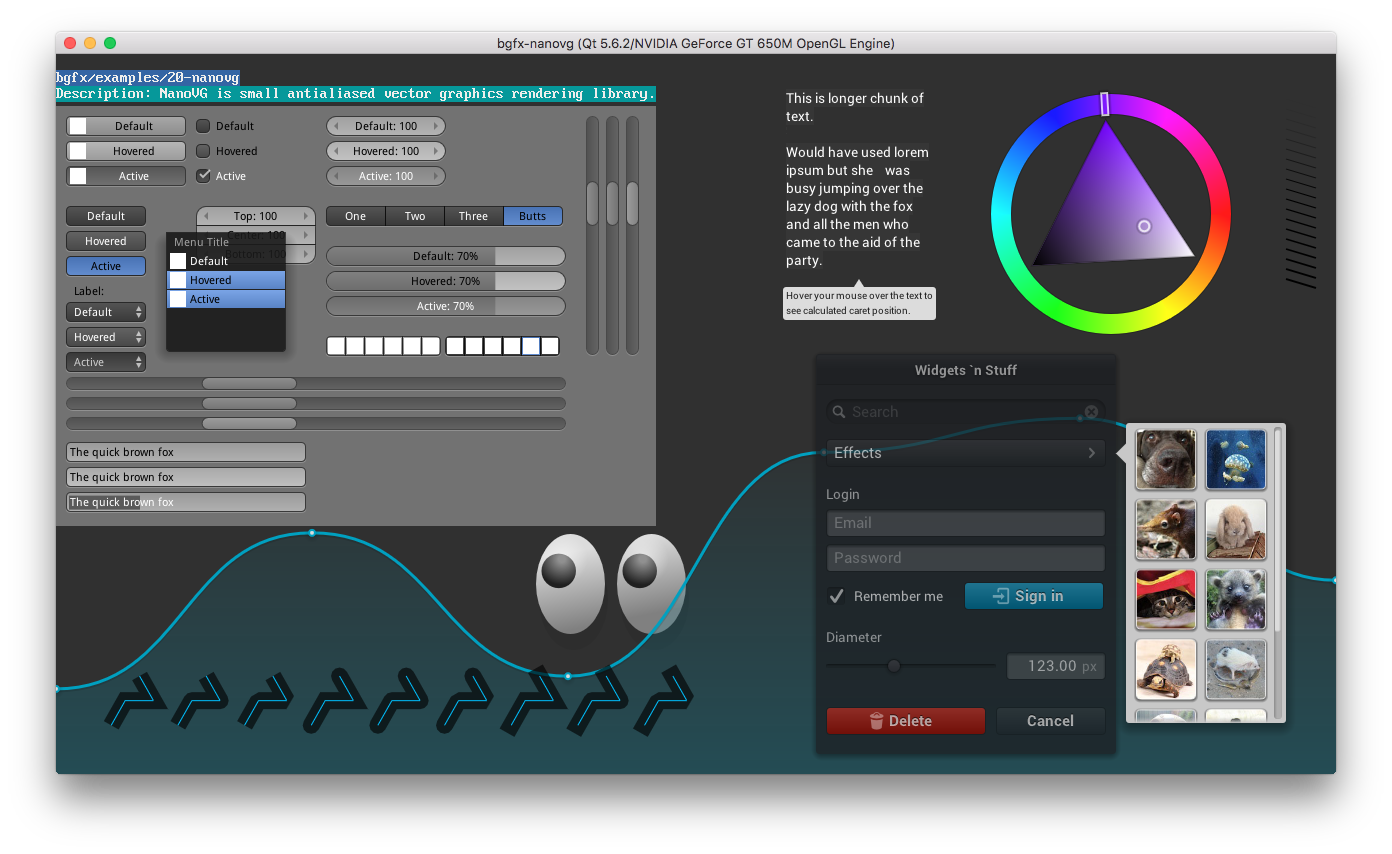1392x854 pixels.
Task: Open the Default dropdown under Label
Action: point(106,312)
